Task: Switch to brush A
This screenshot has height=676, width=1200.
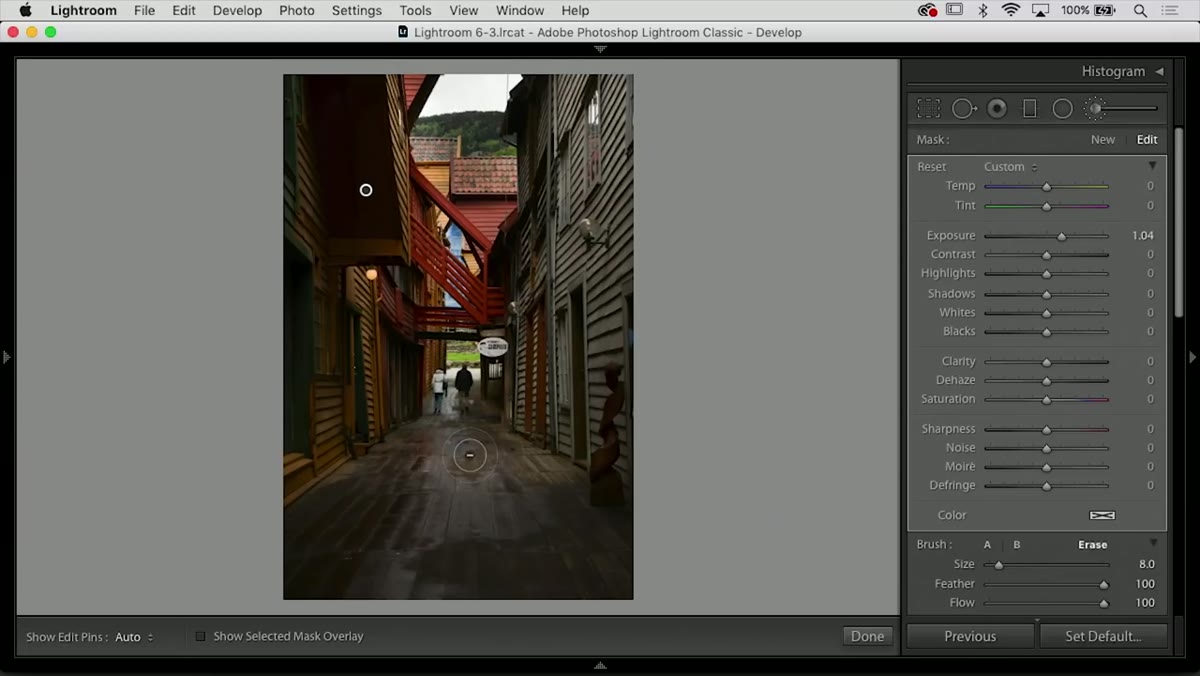Action: [987, 545]
